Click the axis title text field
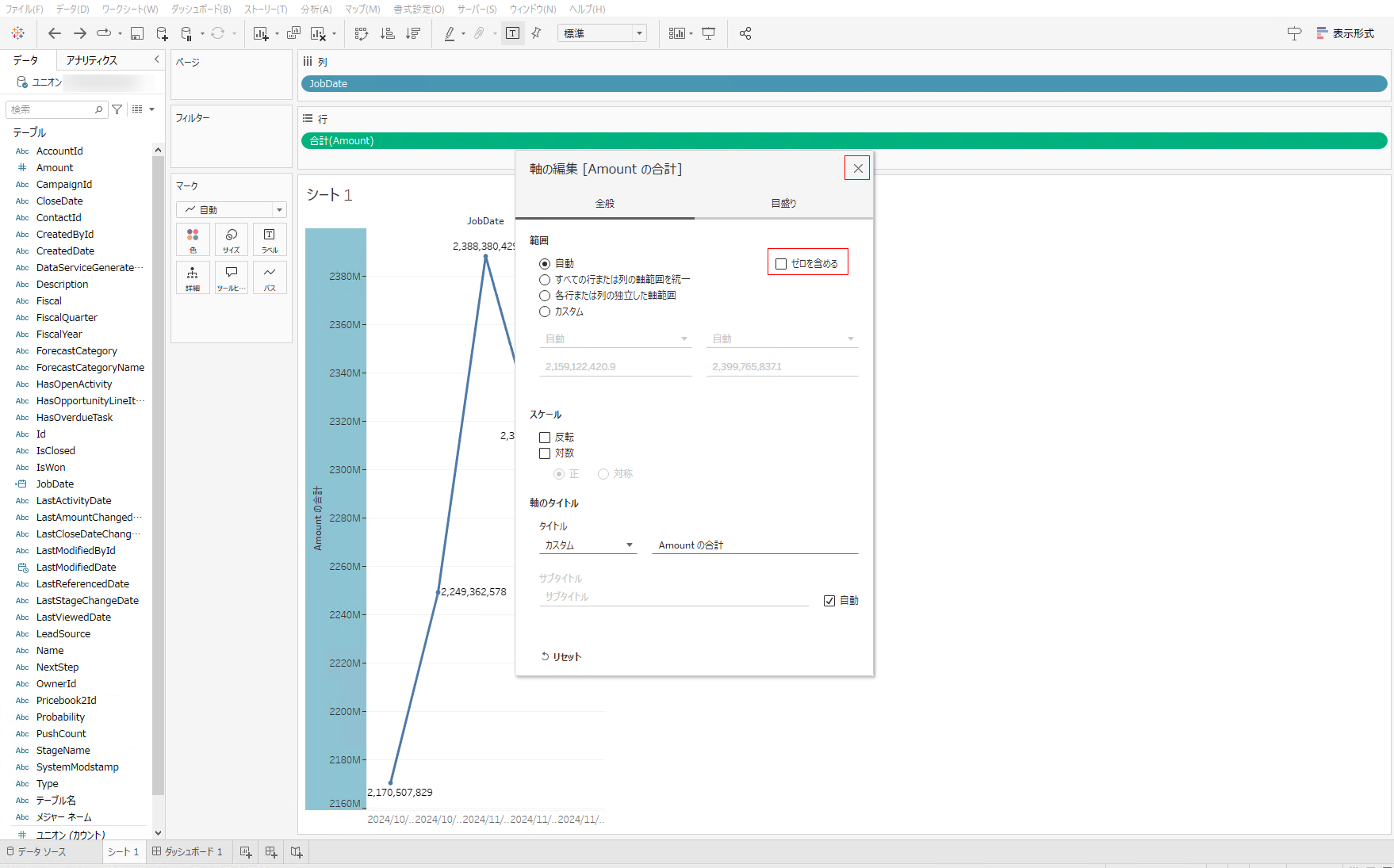 (755, 545)
